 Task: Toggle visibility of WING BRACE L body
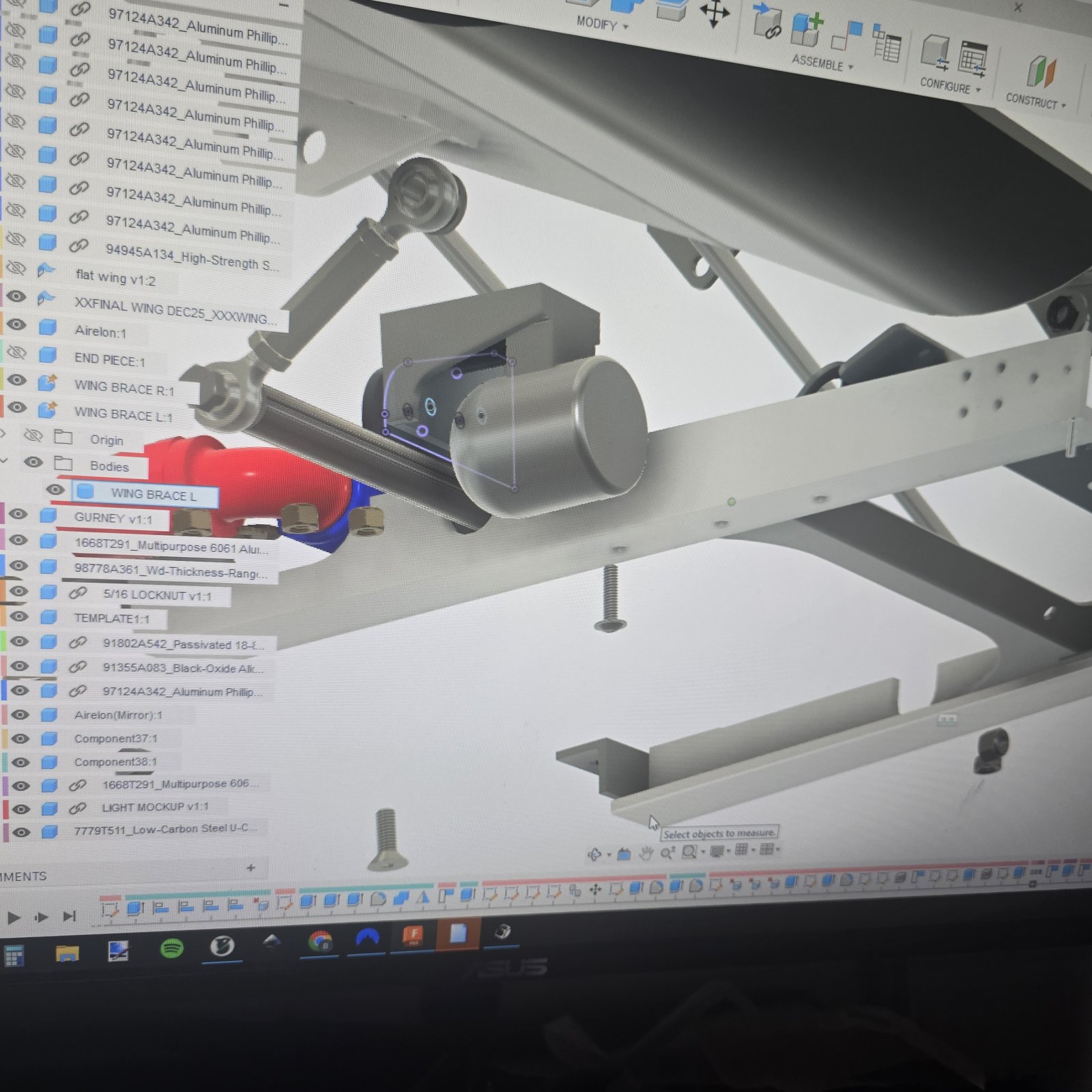click(55, 489)
